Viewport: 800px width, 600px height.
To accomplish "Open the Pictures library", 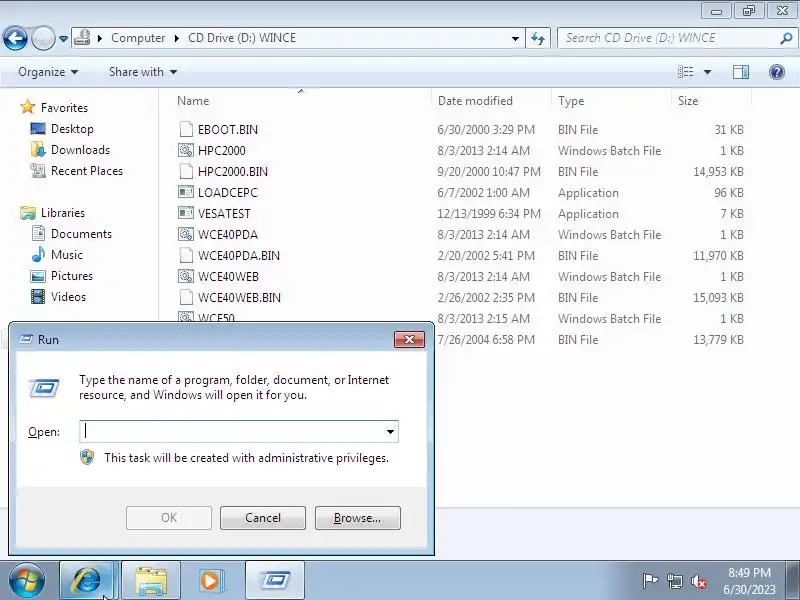I will [x=71, y=276].
